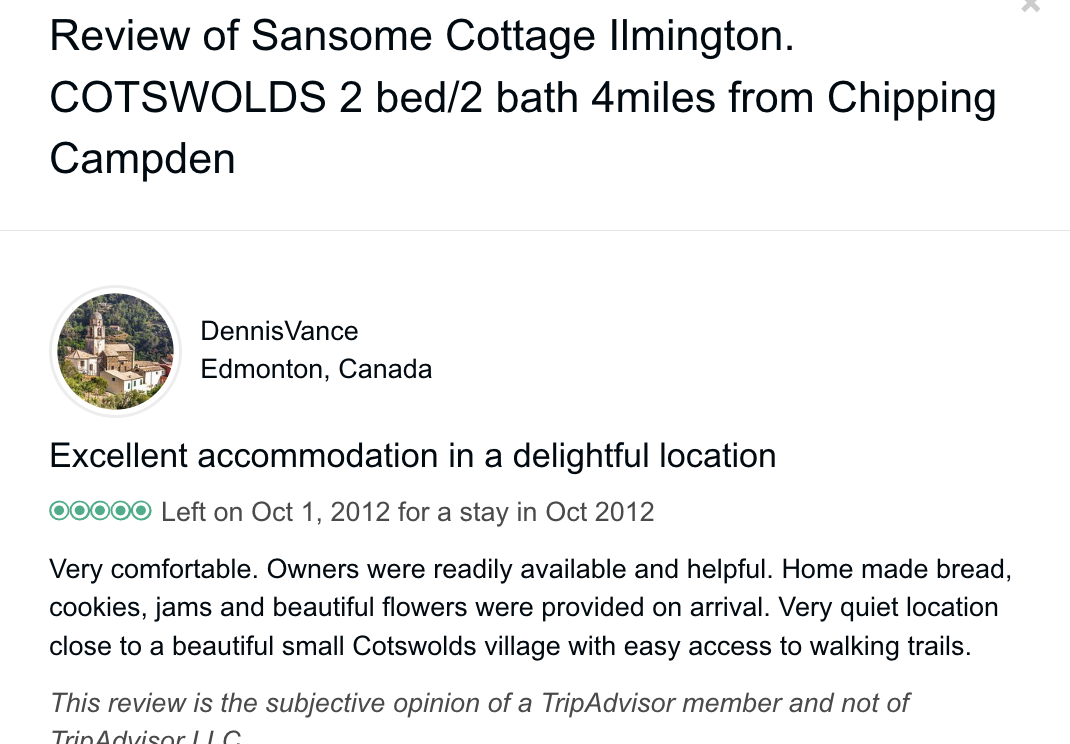
Task: Select the 'Excellent accommodation in a delightful location' title
Action: pos(412,456)
